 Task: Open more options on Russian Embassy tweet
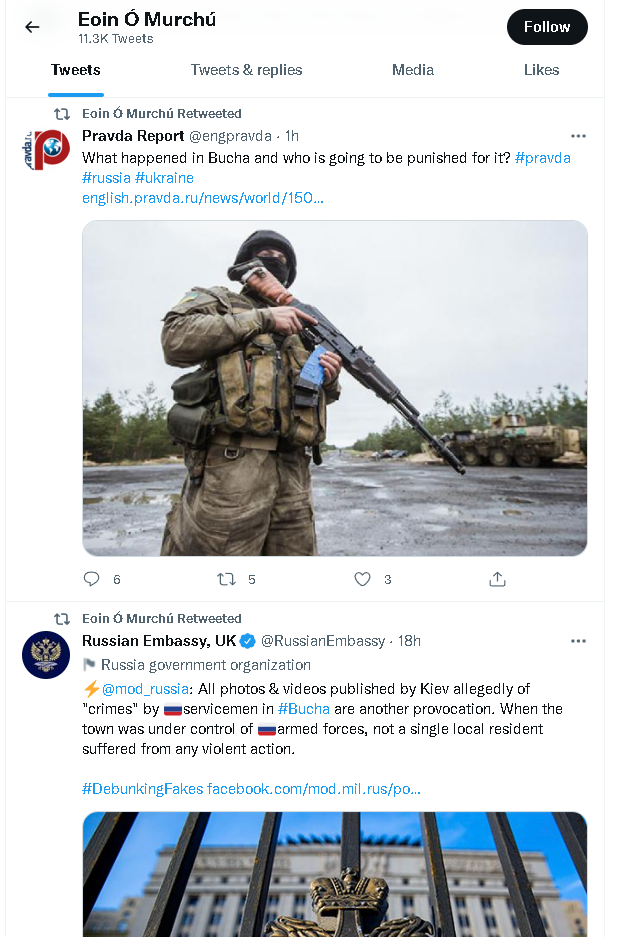point(578,641)
